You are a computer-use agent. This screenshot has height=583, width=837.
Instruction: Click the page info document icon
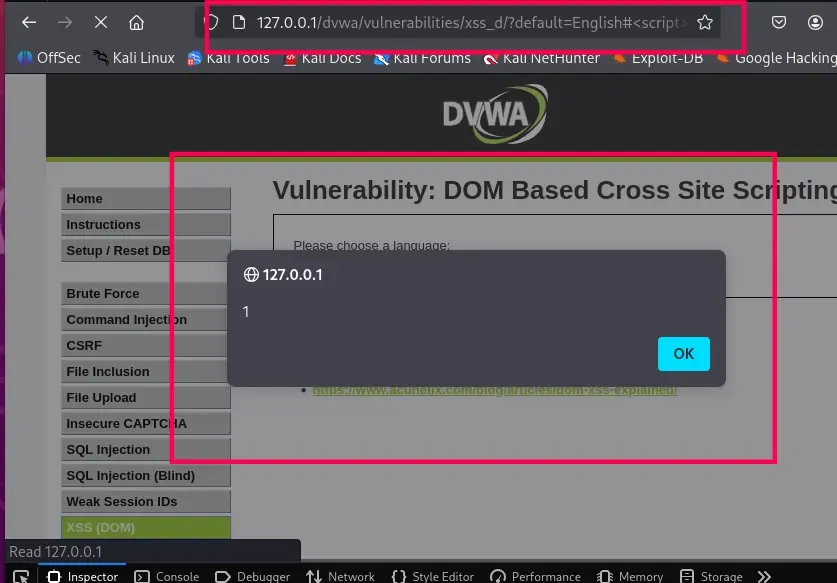pos(239,22)
